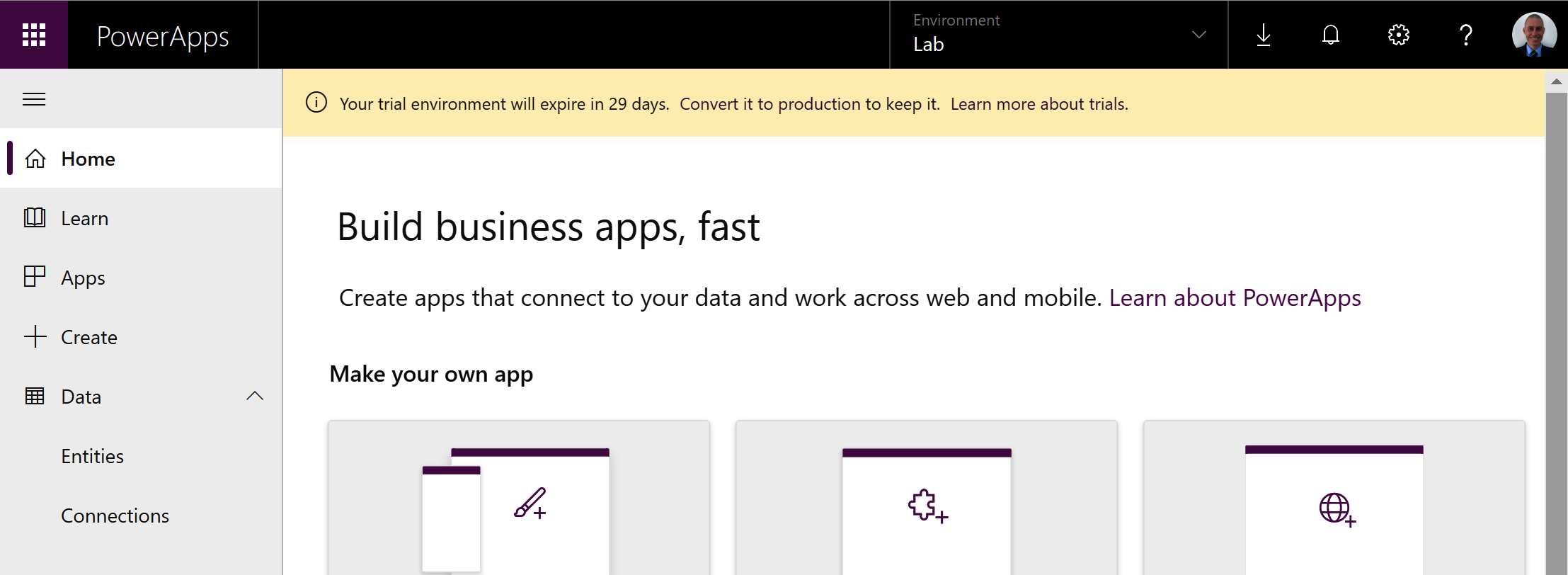Select Home in the left navigation

pos(141,159)
